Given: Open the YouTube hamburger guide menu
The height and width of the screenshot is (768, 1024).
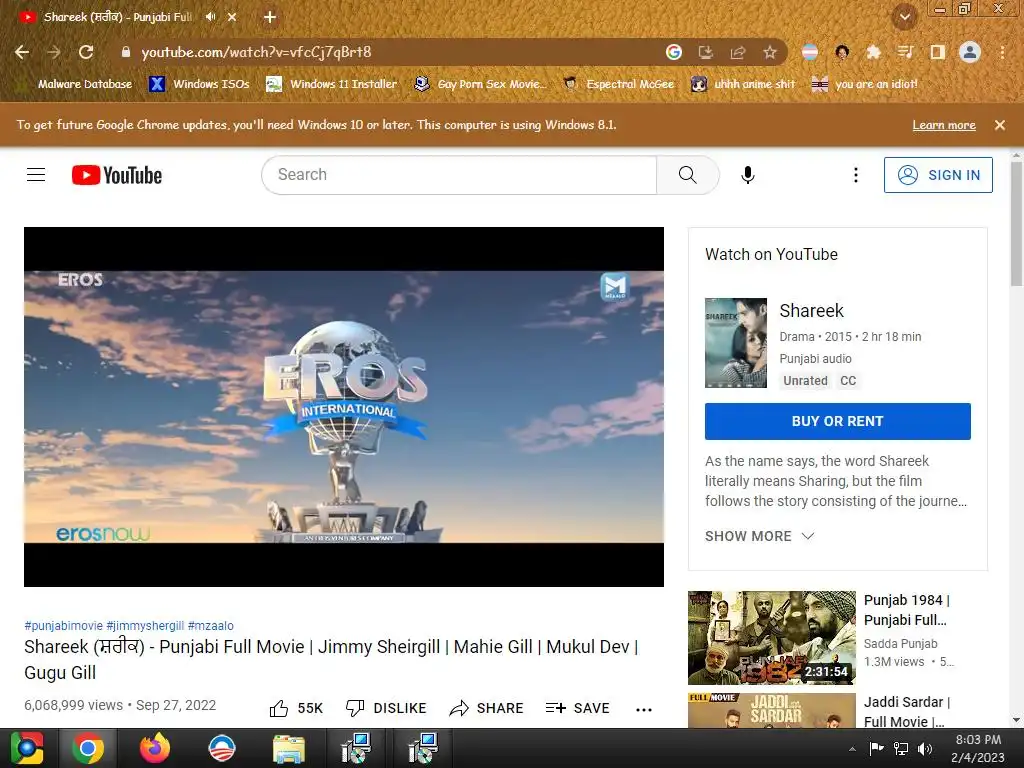Looking at the screenshot, I should [36, 175].
